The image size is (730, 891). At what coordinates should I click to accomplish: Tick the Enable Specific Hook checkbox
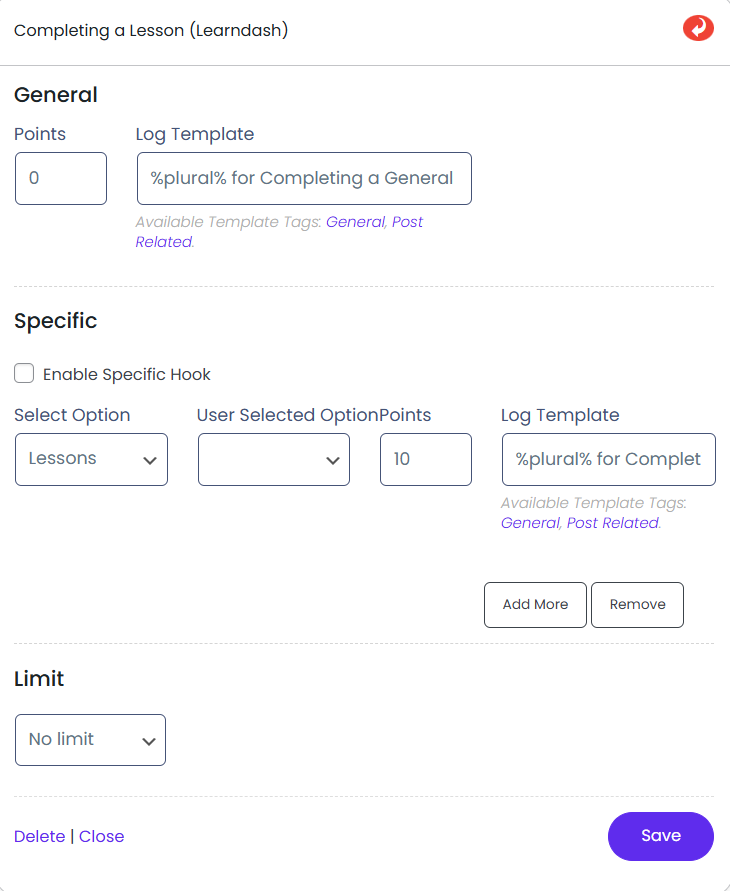coord(24,374)
